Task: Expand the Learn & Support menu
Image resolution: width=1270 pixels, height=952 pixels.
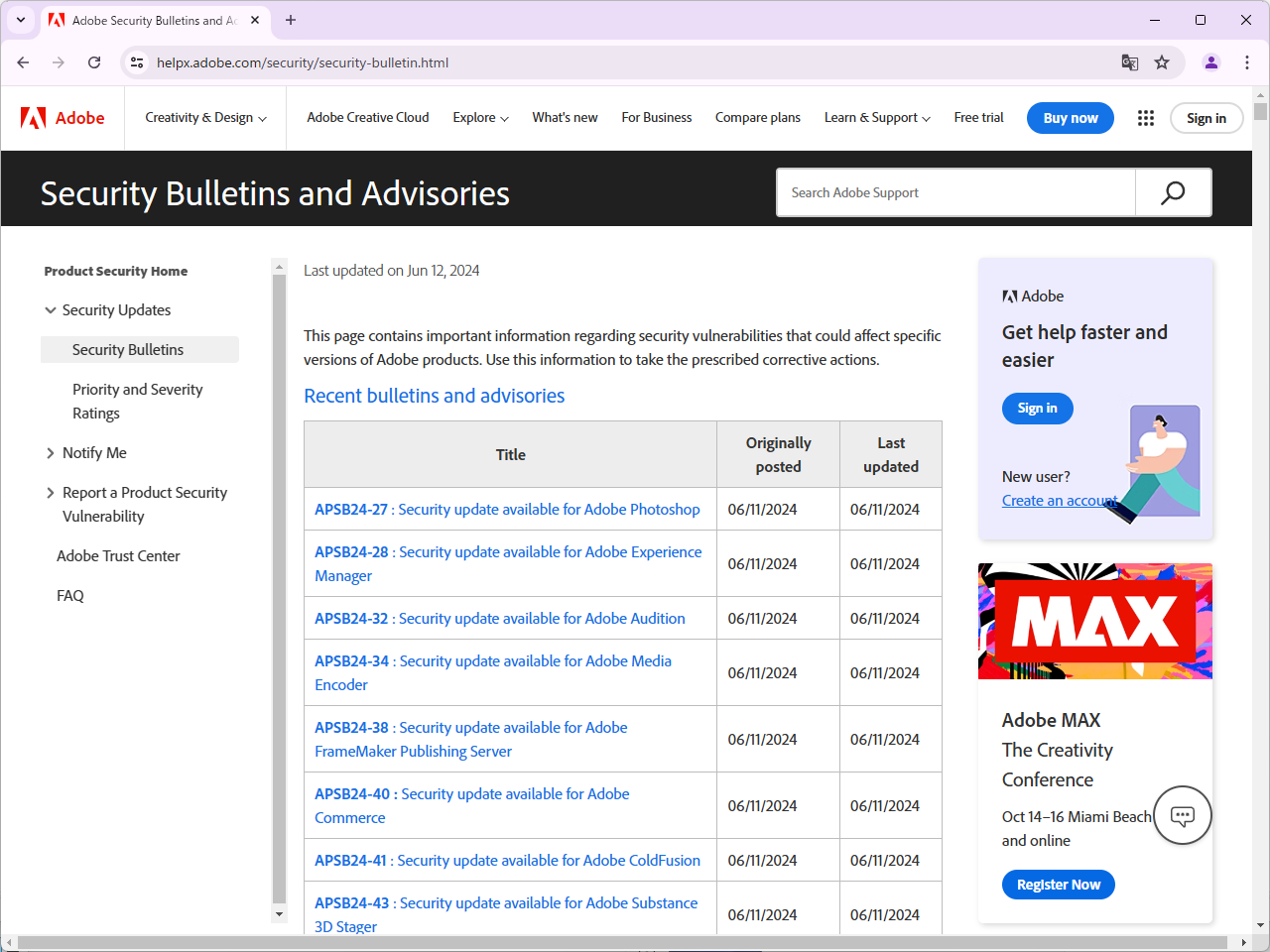Action: [x=878, y=117]
